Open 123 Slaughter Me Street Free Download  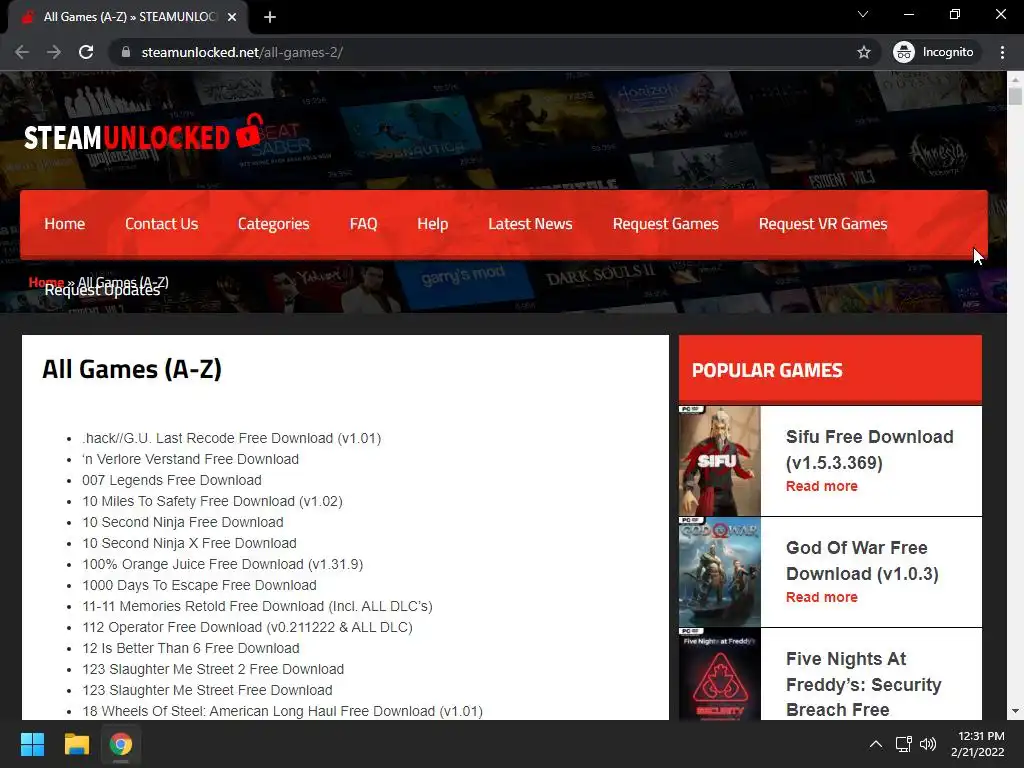(207, 690)
